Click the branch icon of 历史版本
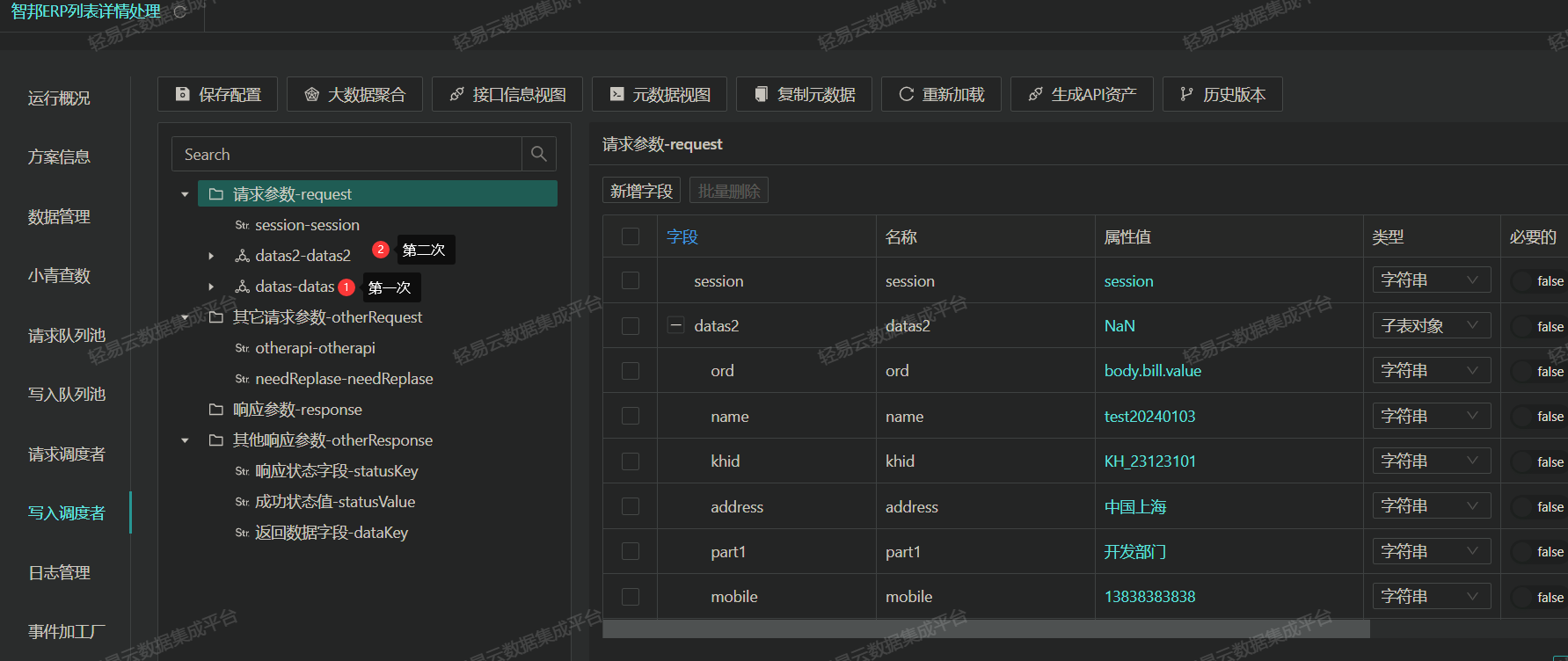Viewport: 1568px width, 661px height. click(x=1187, y=94)
